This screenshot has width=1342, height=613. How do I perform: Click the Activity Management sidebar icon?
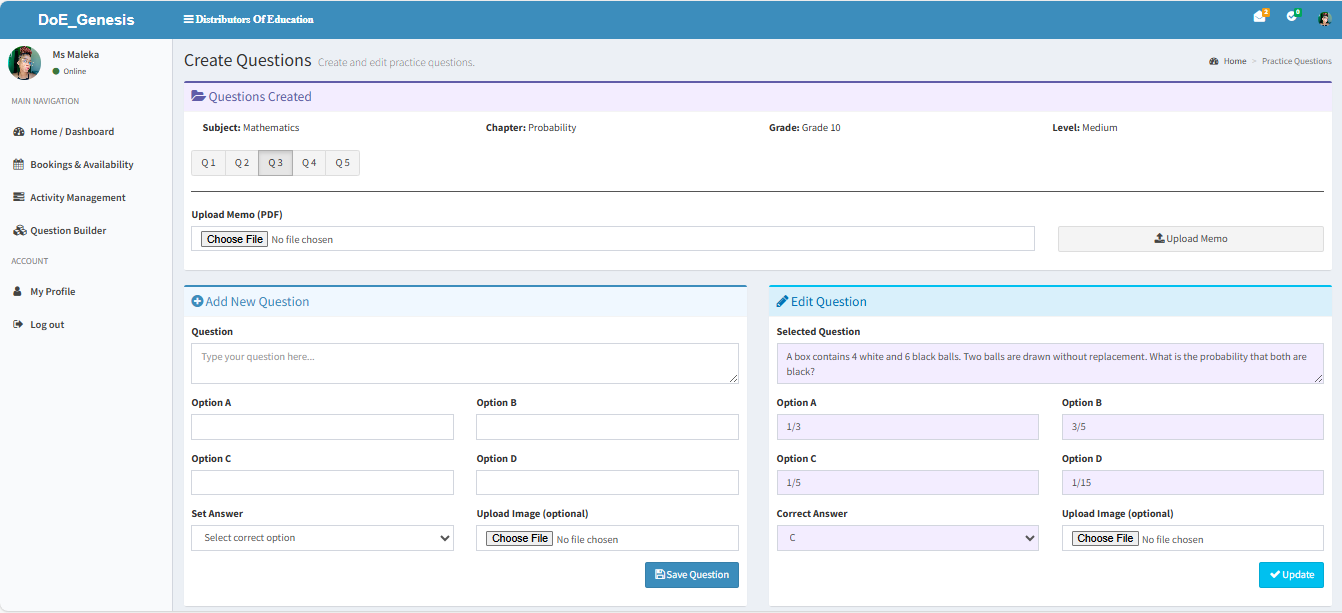click(18, 198)
